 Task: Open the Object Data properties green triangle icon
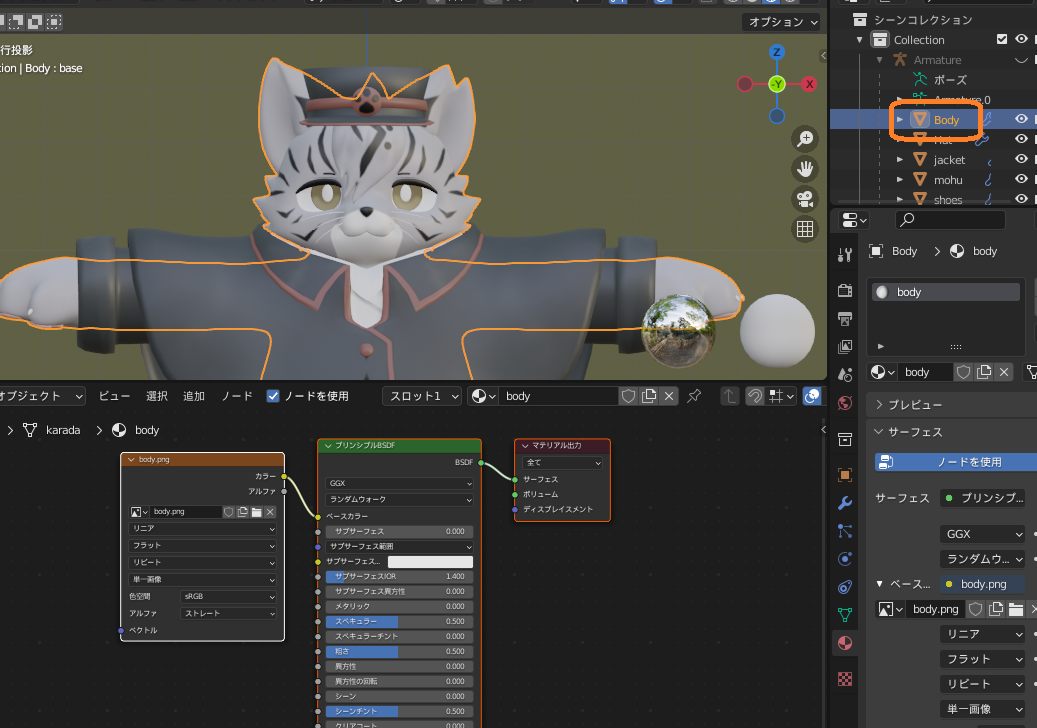[x=845, y=615]
